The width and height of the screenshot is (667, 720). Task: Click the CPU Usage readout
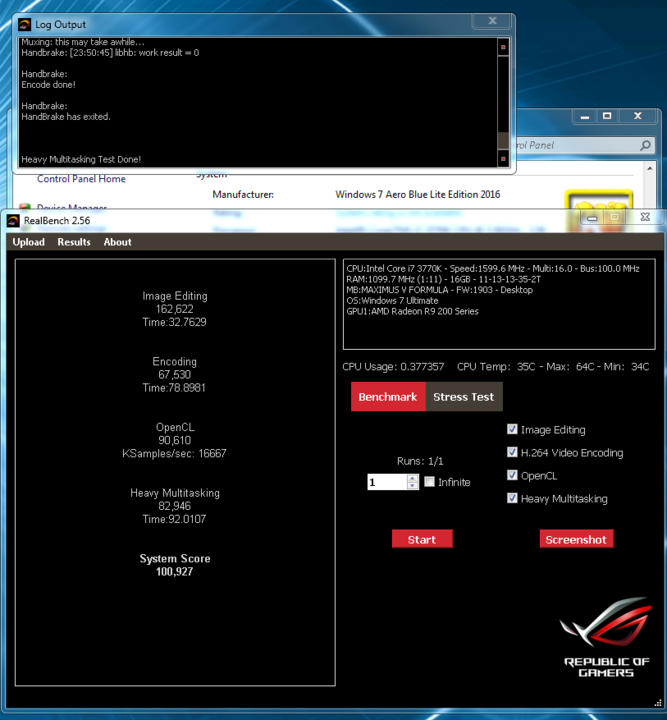(x=393, y=367)
